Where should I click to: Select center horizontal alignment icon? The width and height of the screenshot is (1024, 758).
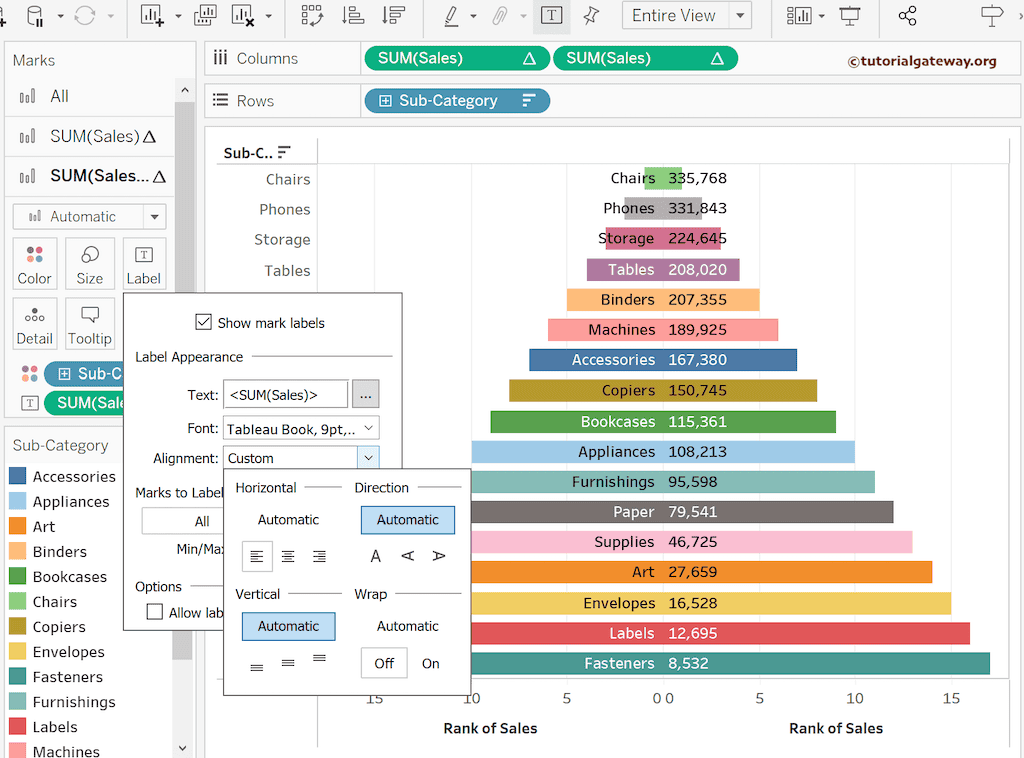click(288, 556)
